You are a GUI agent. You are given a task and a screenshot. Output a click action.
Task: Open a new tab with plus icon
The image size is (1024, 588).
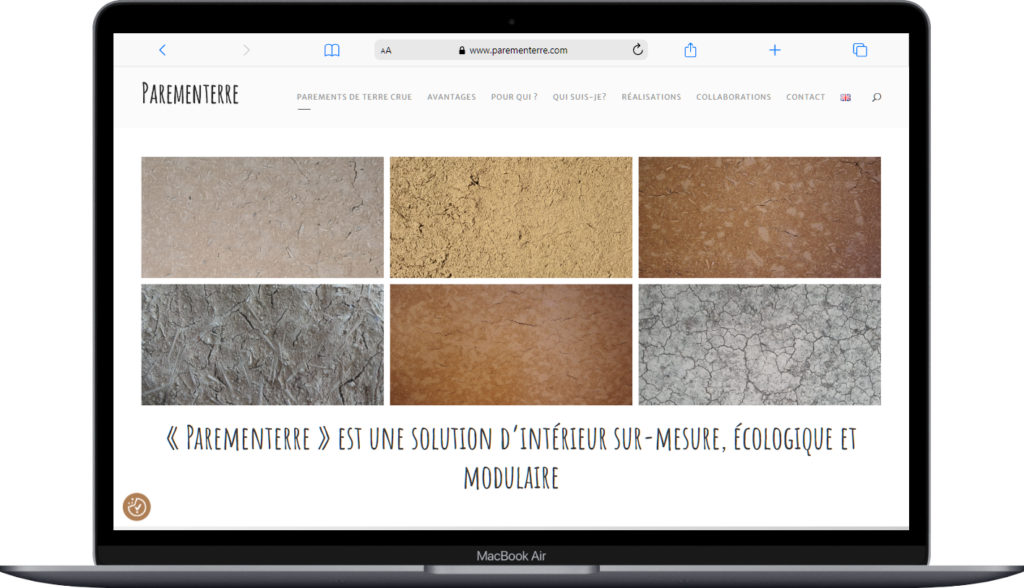(x=774, y=50)
